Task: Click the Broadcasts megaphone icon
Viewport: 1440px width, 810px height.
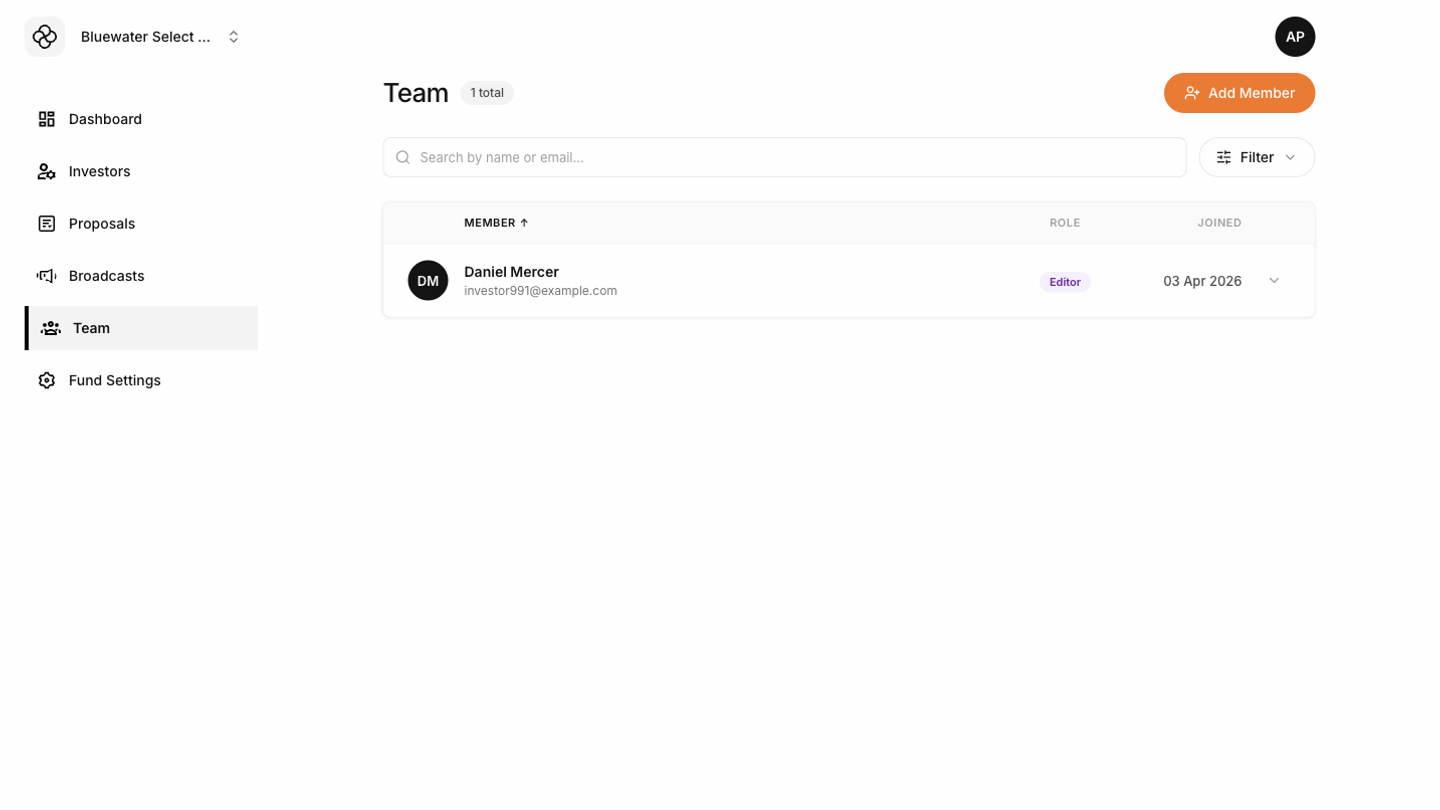Action: [x=47, y=276]
